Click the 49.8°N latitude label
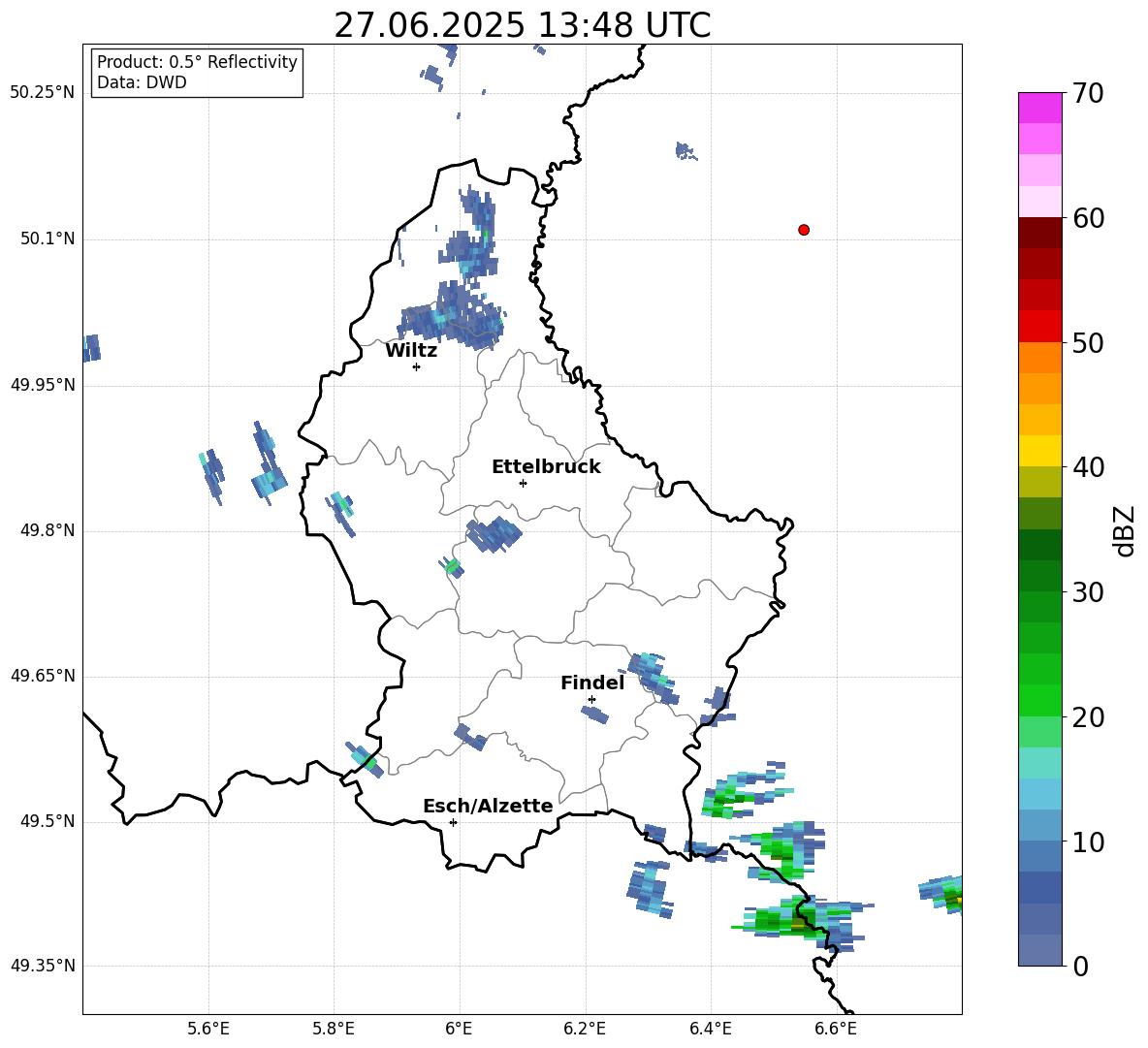Viewport: 1148px width, 1048px height. pos(47,530)
